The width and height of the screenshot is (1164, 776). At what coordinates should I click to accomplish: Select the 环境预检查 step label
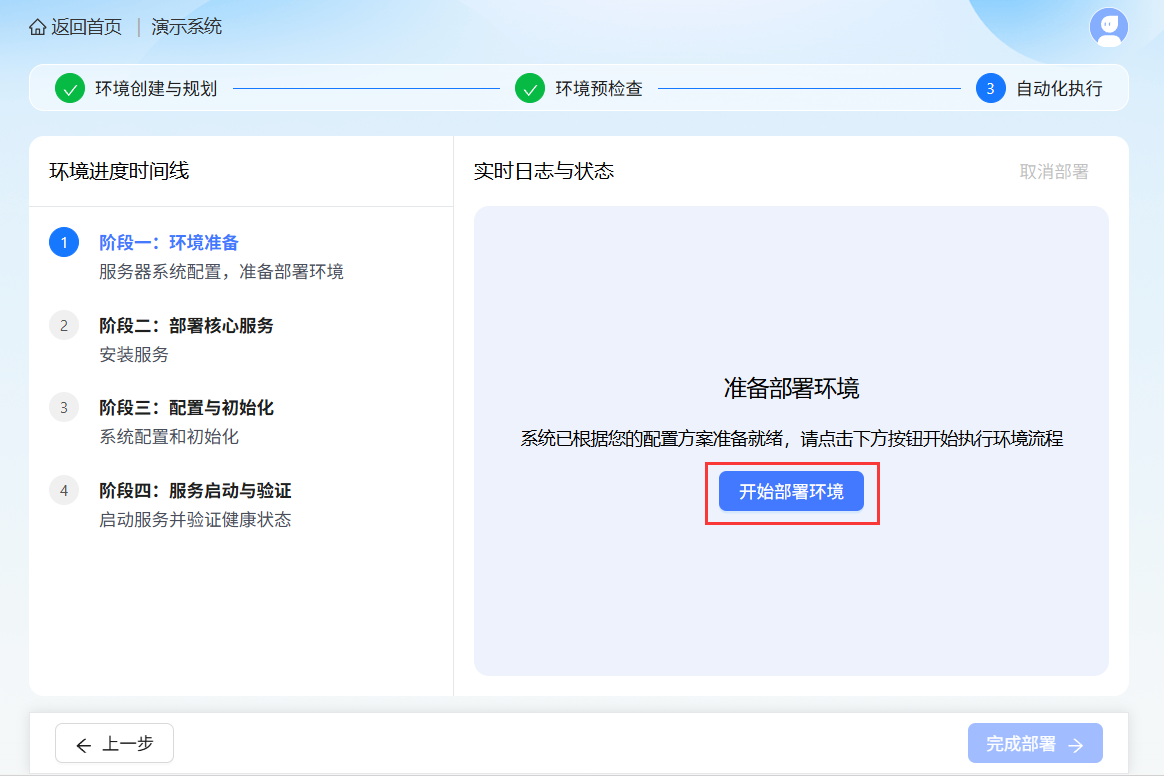pyautogui.click(x=599, y=89)
